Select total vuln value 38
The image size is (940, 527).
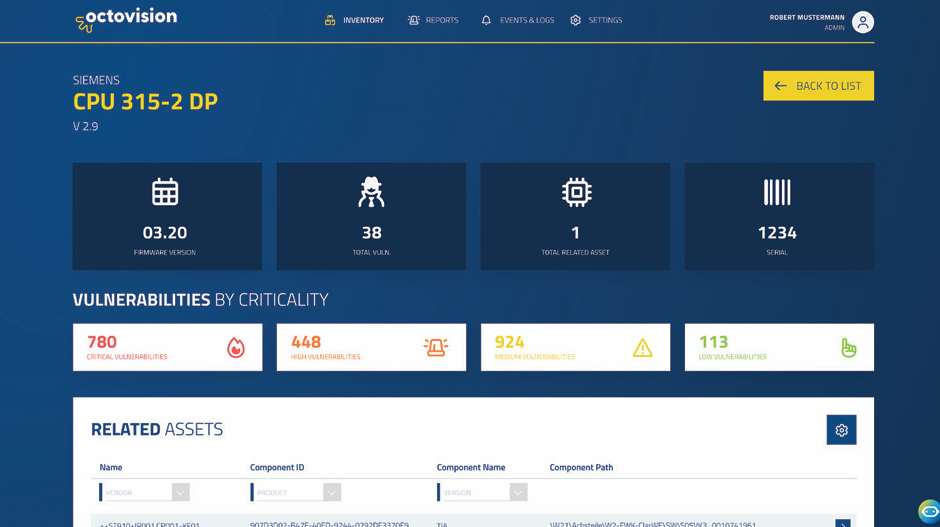[372, 233]
